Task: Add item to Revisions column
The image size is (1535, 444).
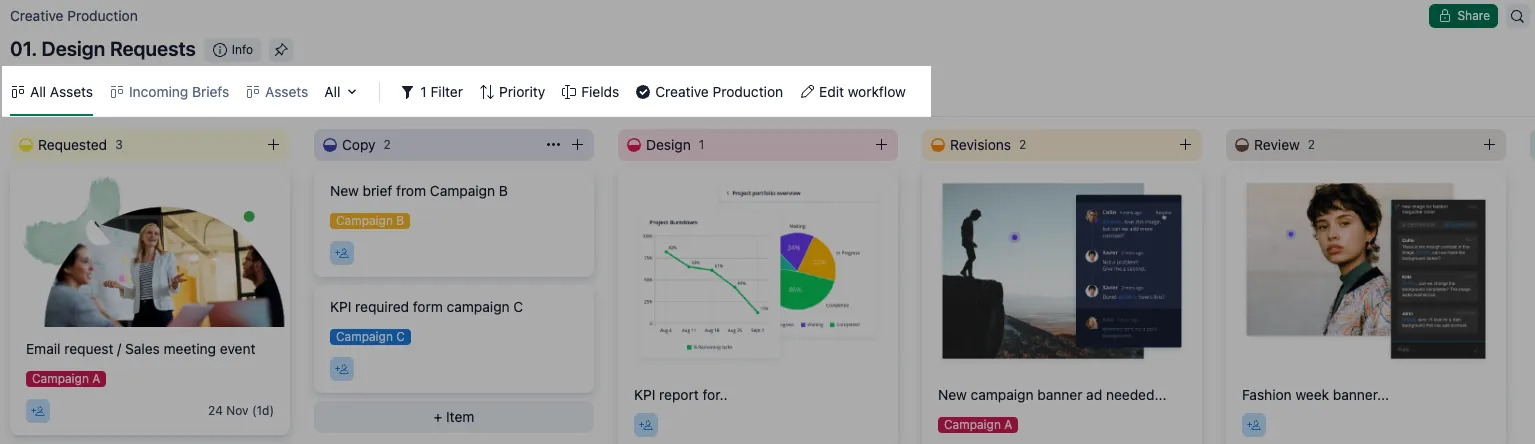Action: pyautogui.click(x=1185, y=145)
